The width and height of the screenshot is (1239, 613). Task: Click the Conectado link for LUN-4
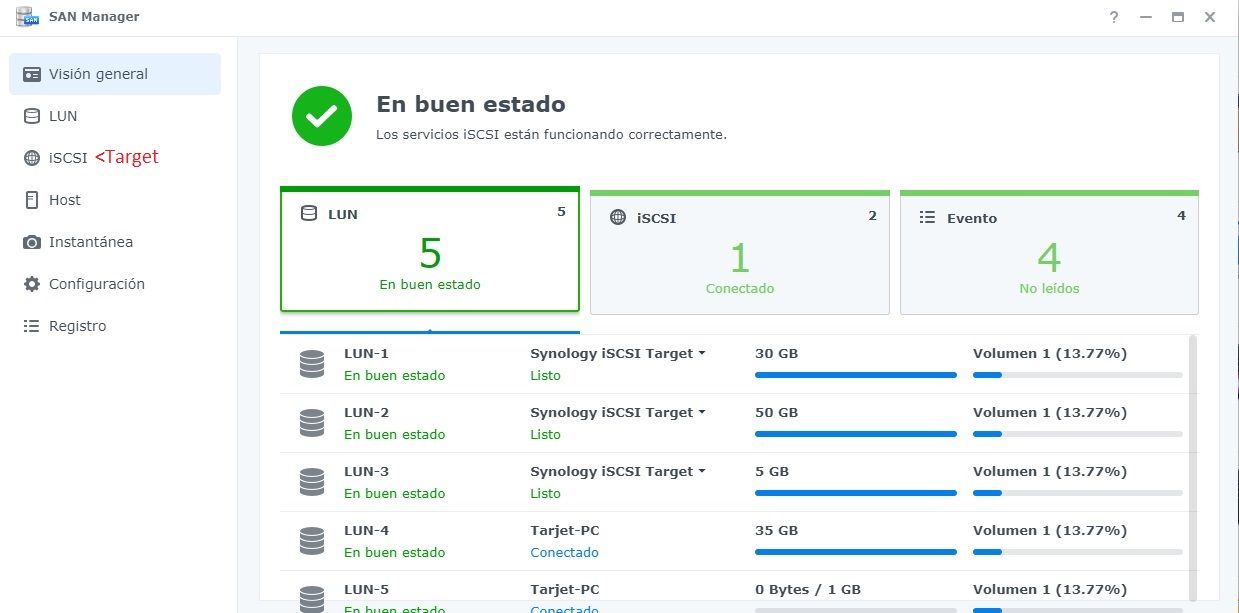(564, 552)
